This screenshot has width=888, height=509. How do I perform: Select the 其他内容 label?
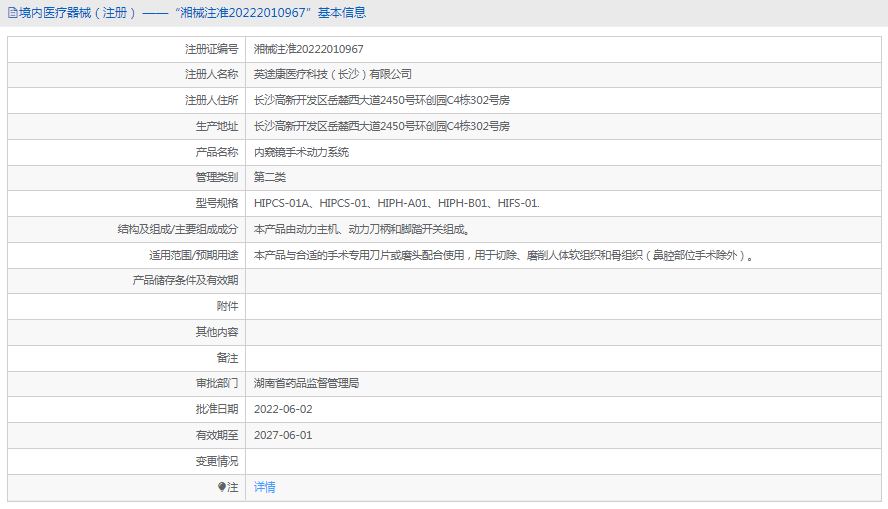(x=217, y=332)
